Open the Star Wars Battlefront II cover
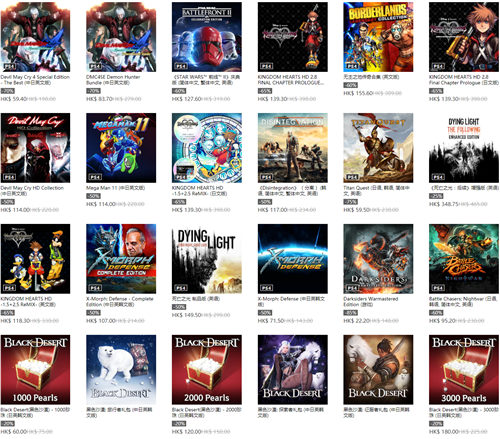The width and height of the screenshot is (500, 439). [x=207, y=37]
